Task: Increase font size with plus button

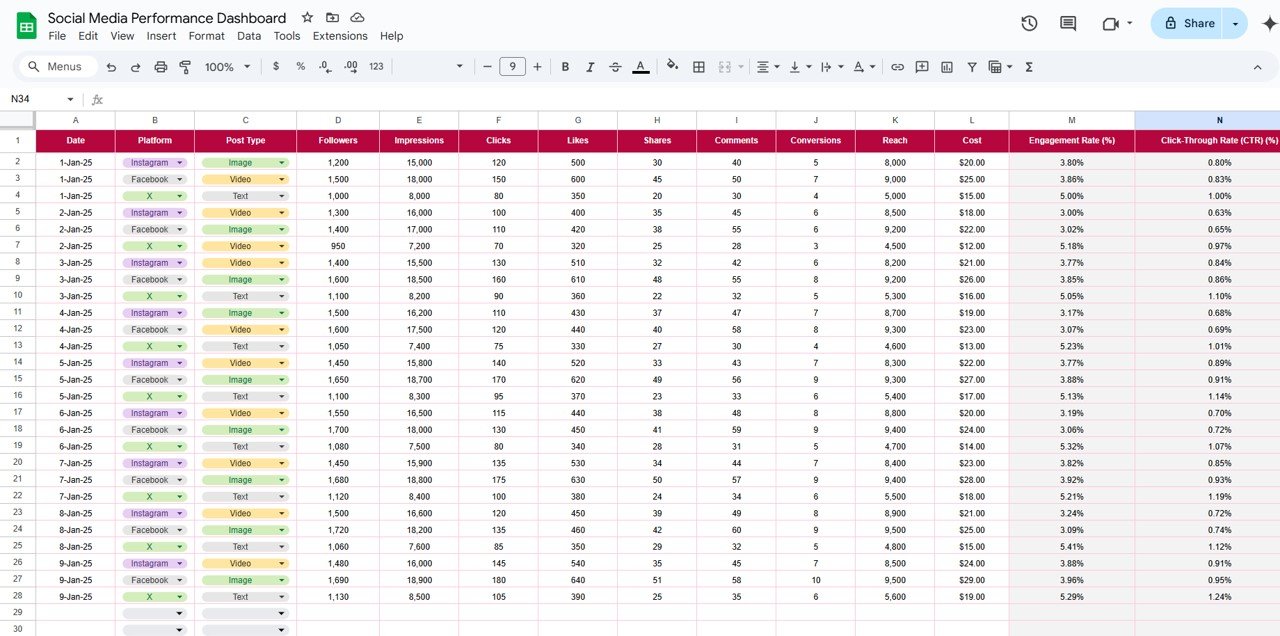Action: 537,67
